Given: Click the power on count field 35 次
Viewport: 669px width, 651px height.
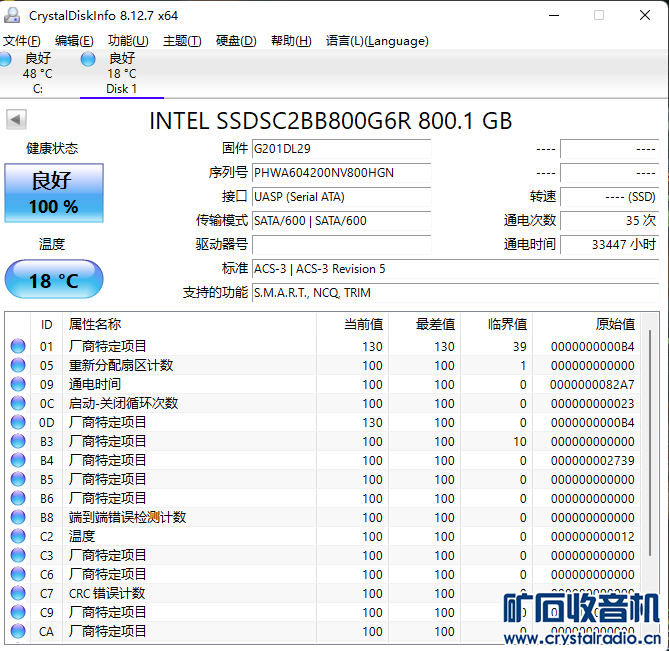Looking at the screenshot, I should pyautogui.click(x=610, y=221).
